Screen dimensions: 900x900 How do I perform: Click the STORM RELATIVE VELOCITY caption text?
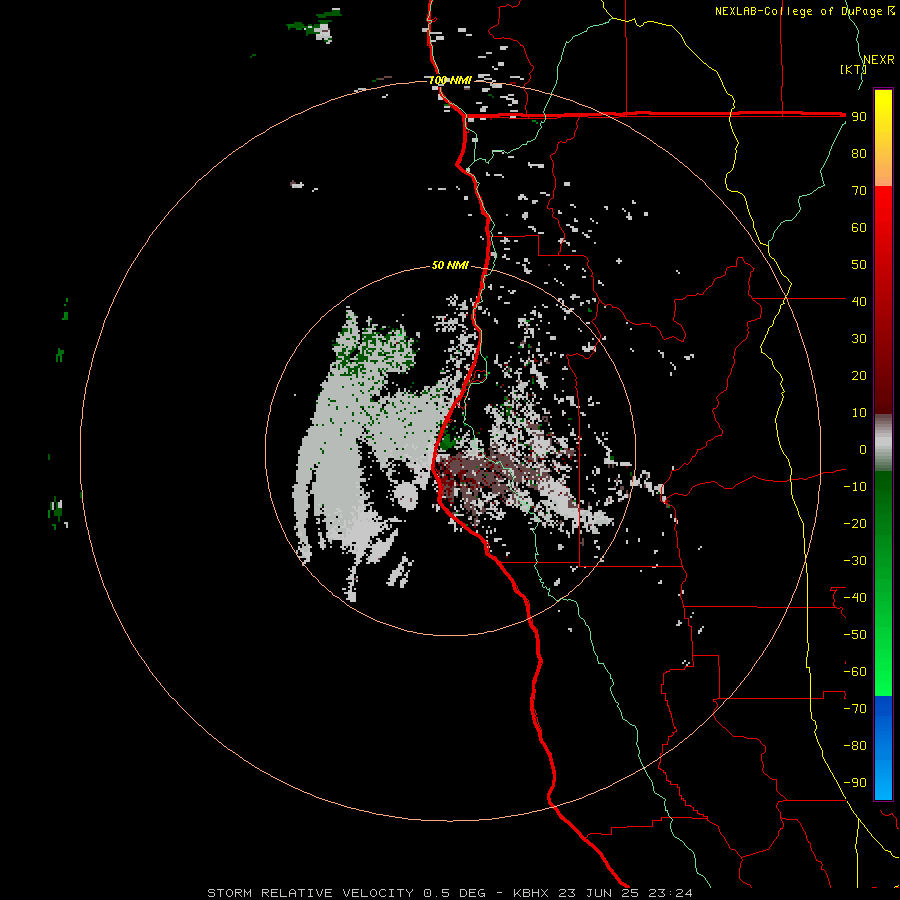(x=310, y=893)
